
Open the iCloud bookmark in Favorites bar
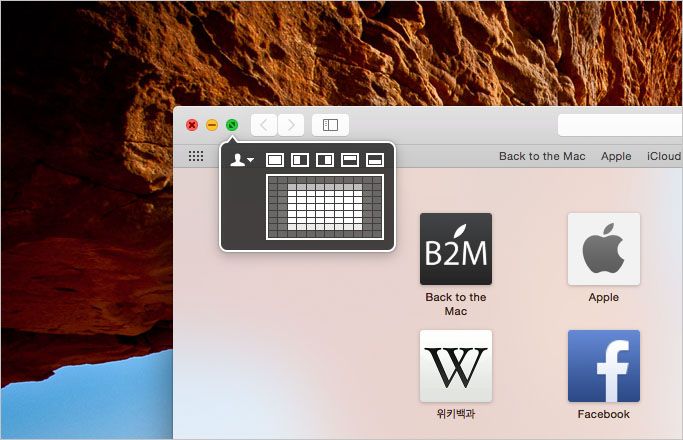pyautogui.click(x=664, y=156)
